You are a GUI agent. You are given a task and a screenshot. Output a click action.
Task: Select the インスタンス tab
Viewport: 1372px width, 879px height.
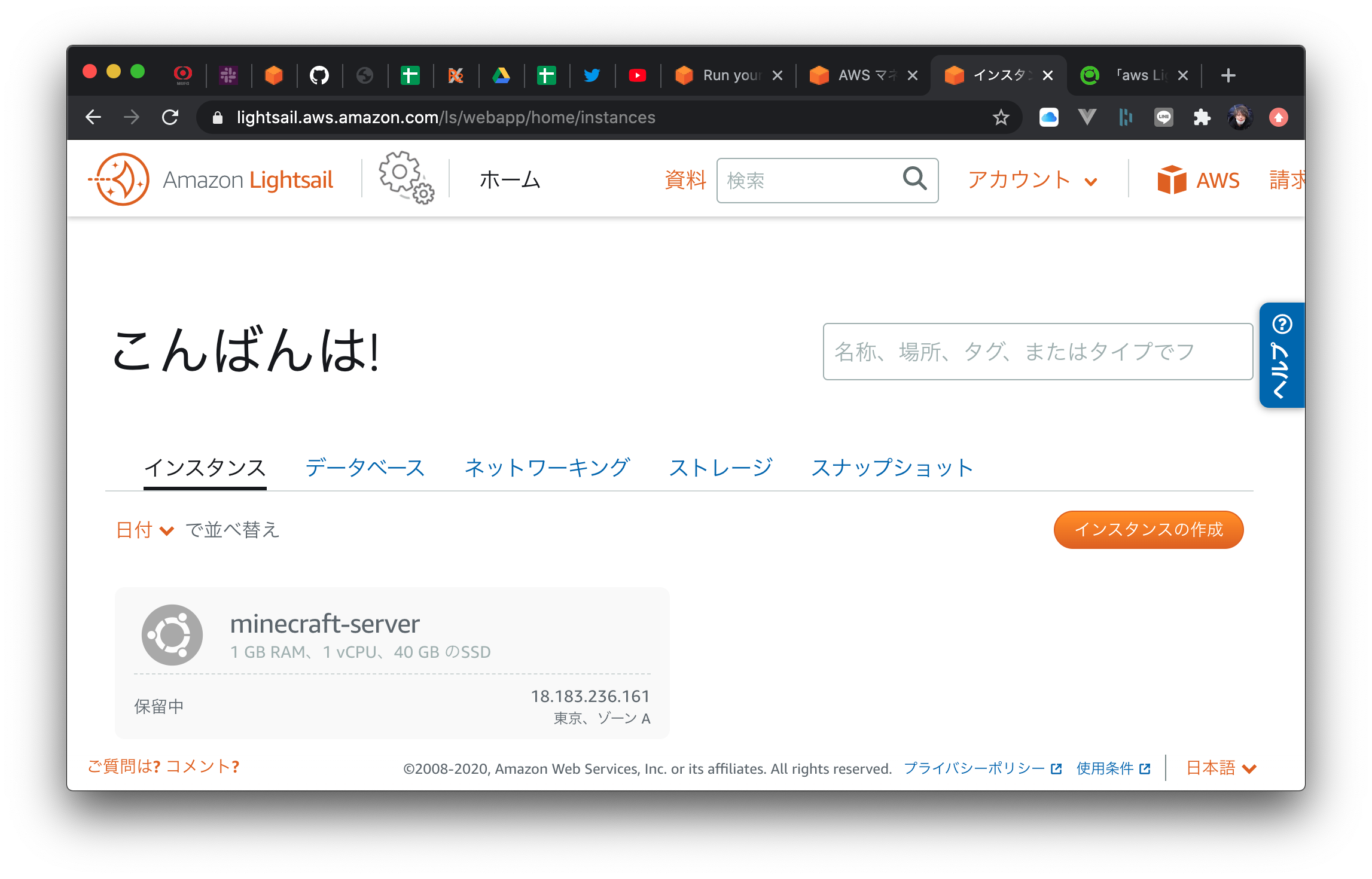[205, 468]
